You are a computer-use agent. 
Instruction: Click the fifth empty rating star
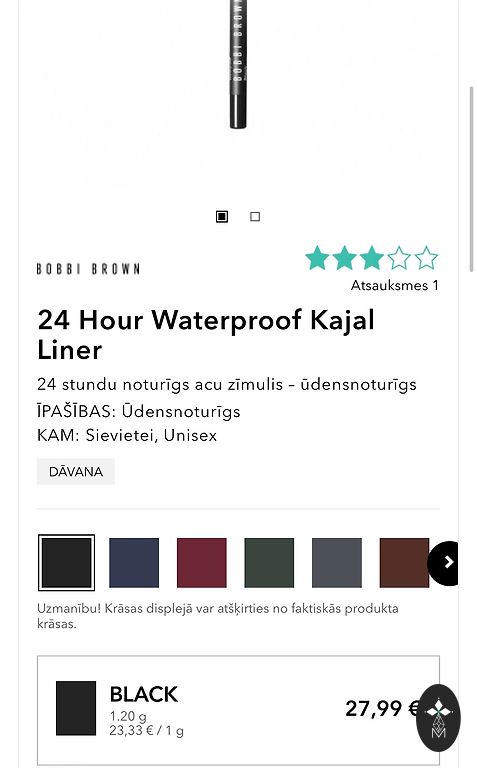coord(426,258)
